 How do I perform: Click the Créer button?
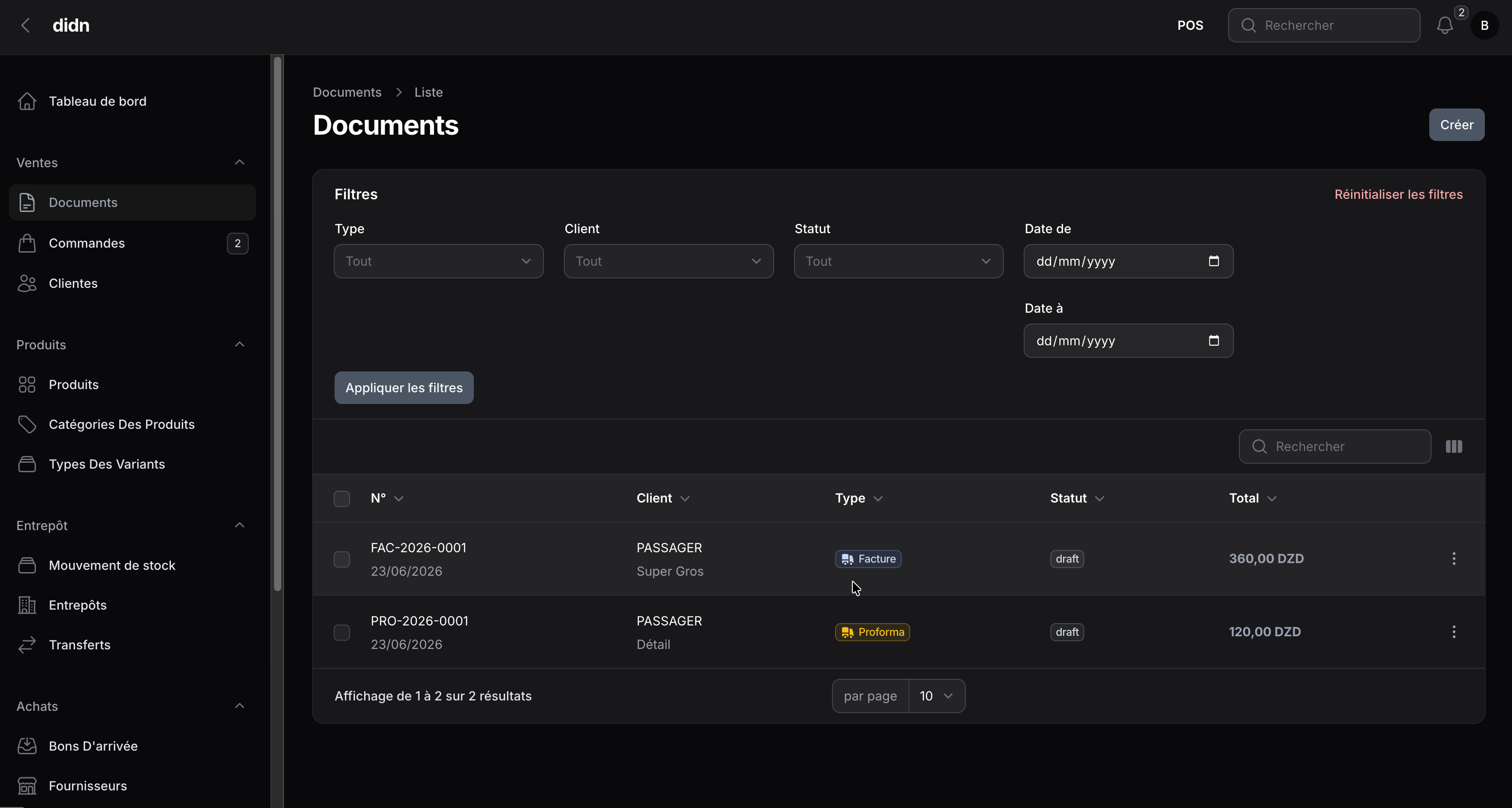[1456, 125]
